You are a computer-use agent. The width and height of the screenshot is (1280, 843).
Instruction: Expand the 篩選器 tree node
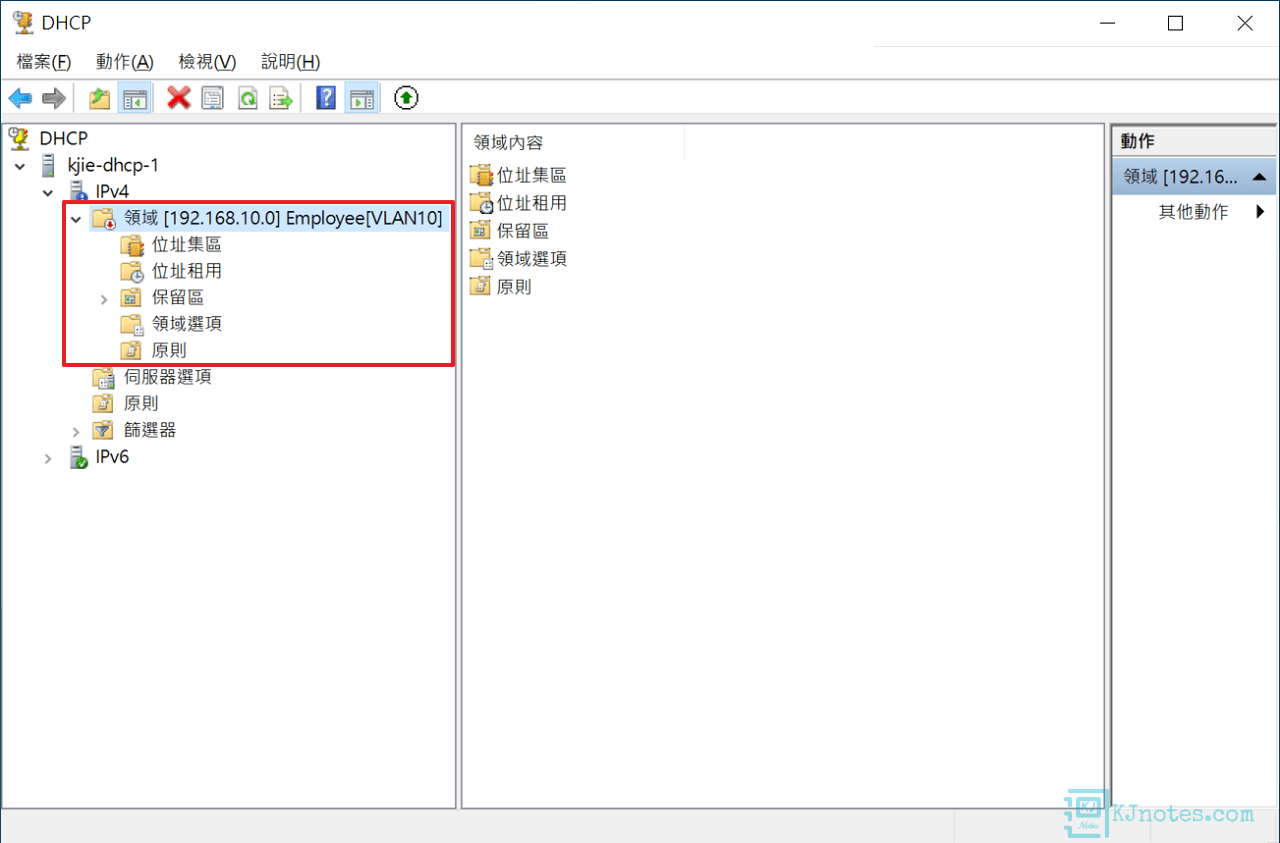[x=76, y=431]
